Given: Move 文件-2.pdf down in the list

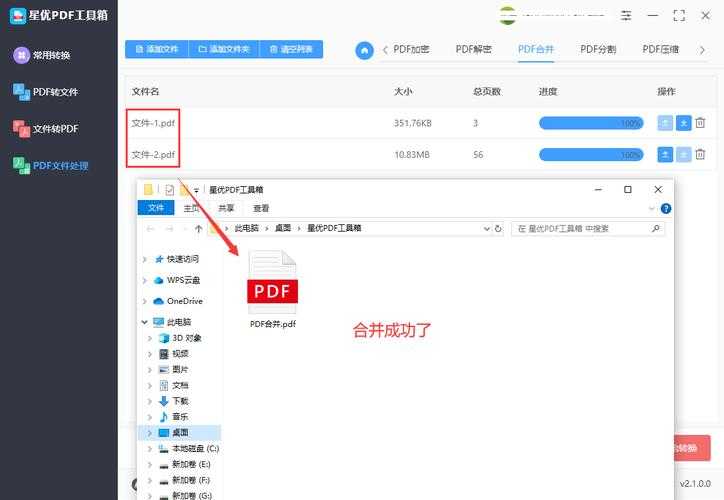Looking at the screenshot, I should [683, 155].
